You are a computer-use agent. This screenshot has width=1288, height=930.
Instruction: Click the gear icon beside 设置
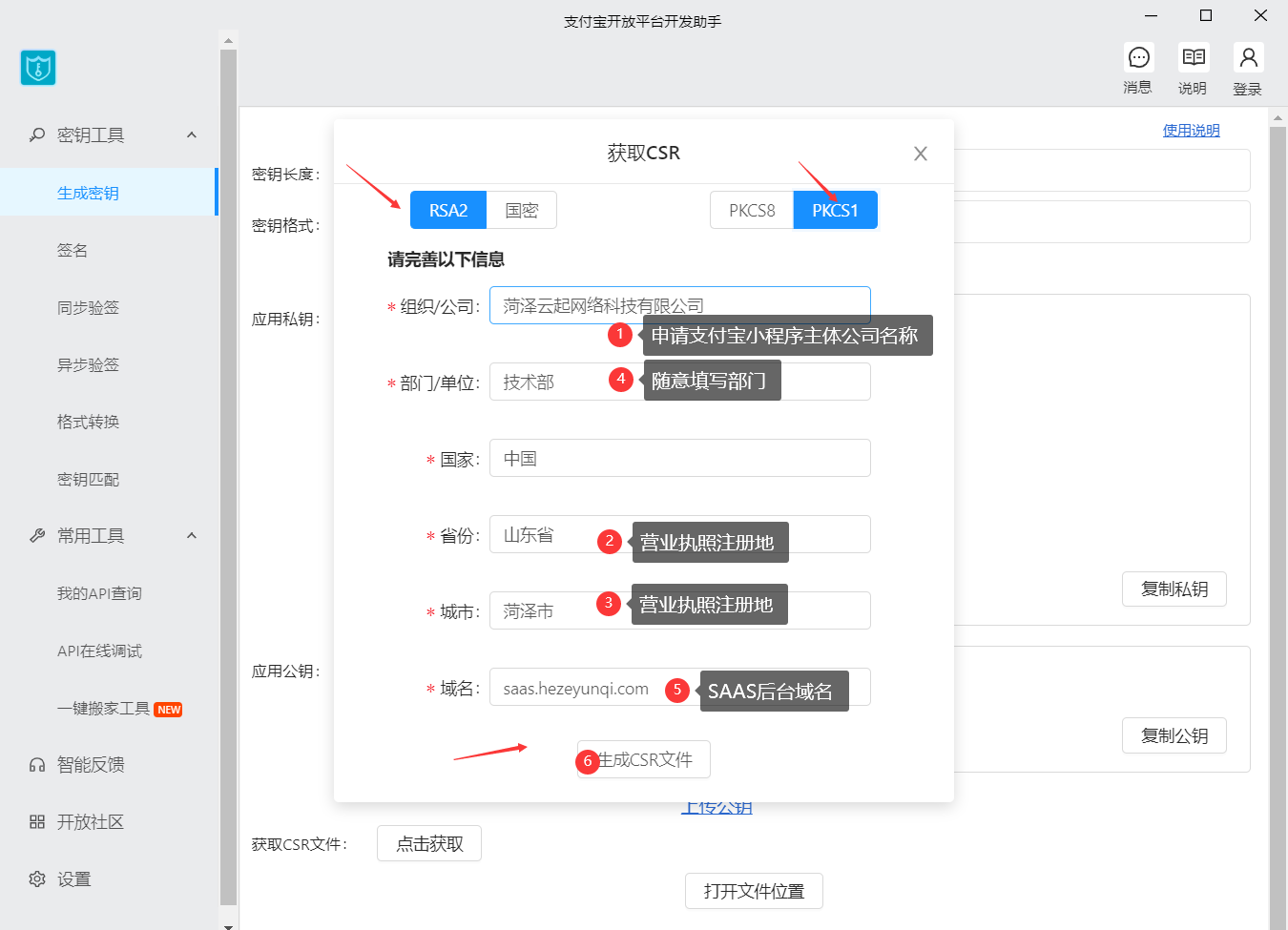[37, 878]
